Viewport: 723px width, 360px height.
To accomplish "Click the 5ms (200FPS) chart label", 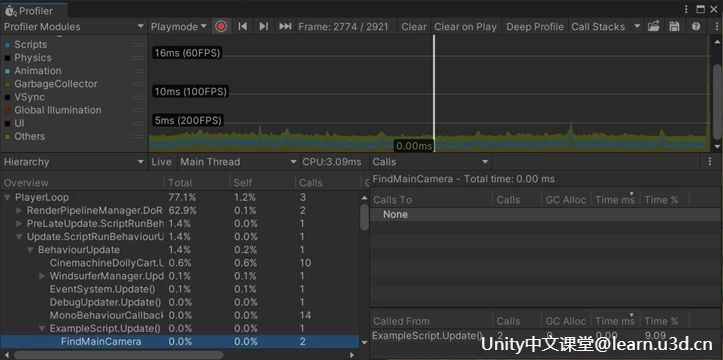I will click(188, 121).
